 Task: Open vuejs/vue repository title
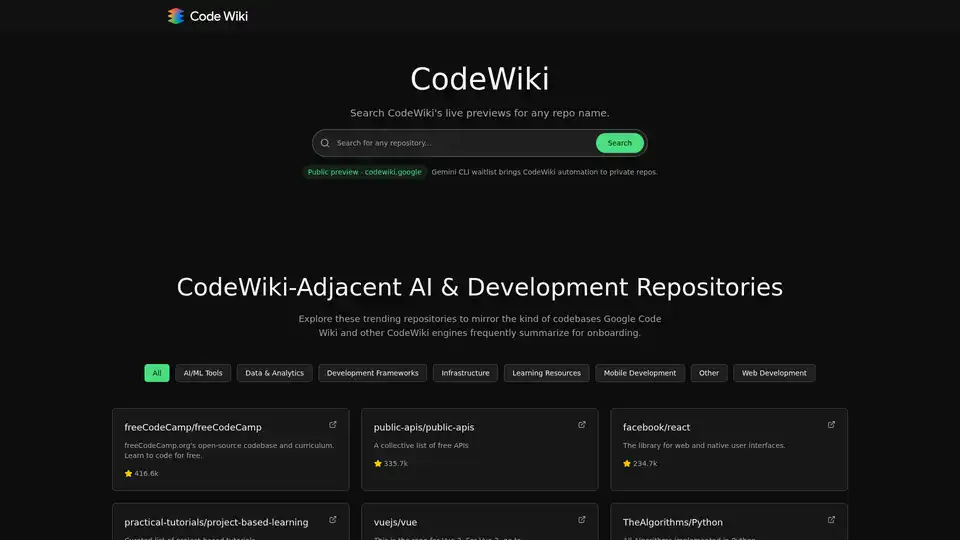(395, 522)
